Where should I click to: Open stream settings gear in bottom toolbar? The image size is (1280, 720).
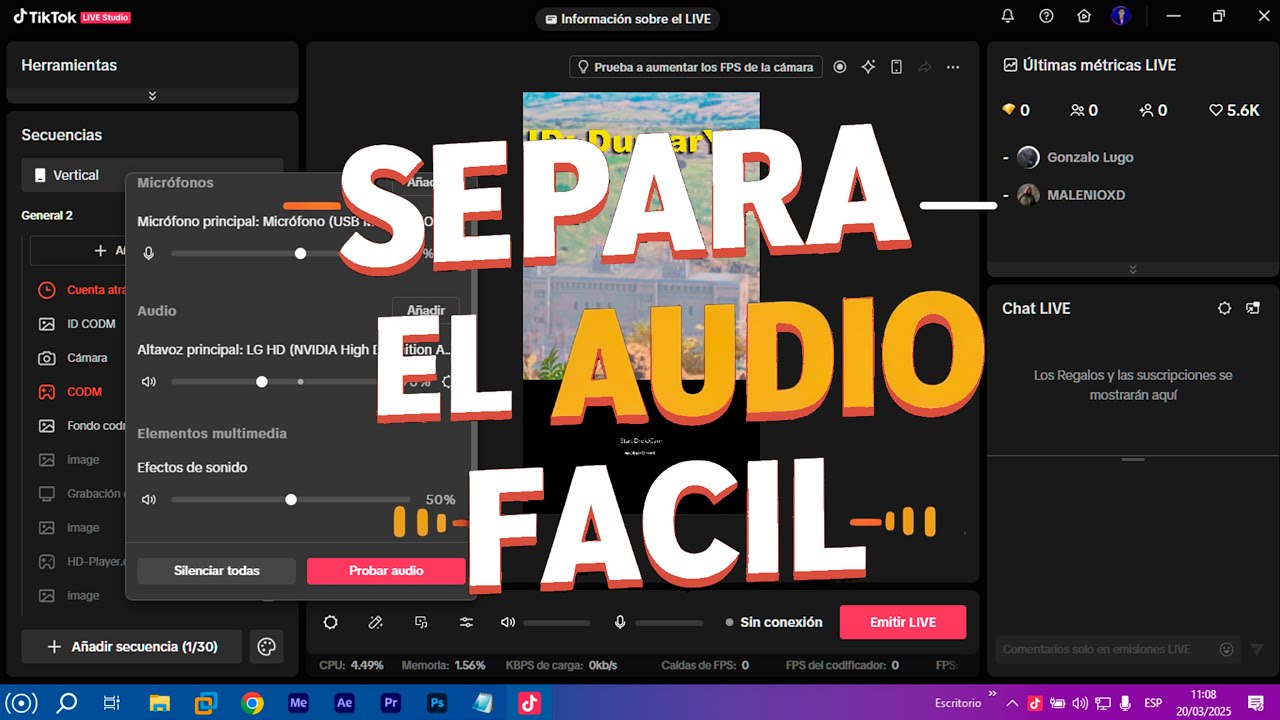(330, 622)
